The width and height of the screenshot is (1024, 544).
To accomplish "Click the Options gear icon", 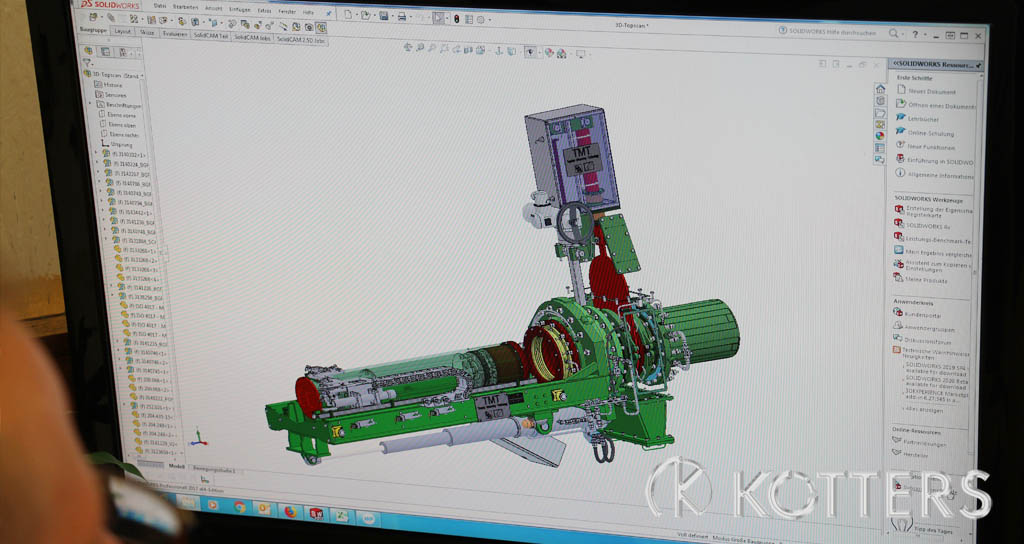I will [x=481, y=20].
